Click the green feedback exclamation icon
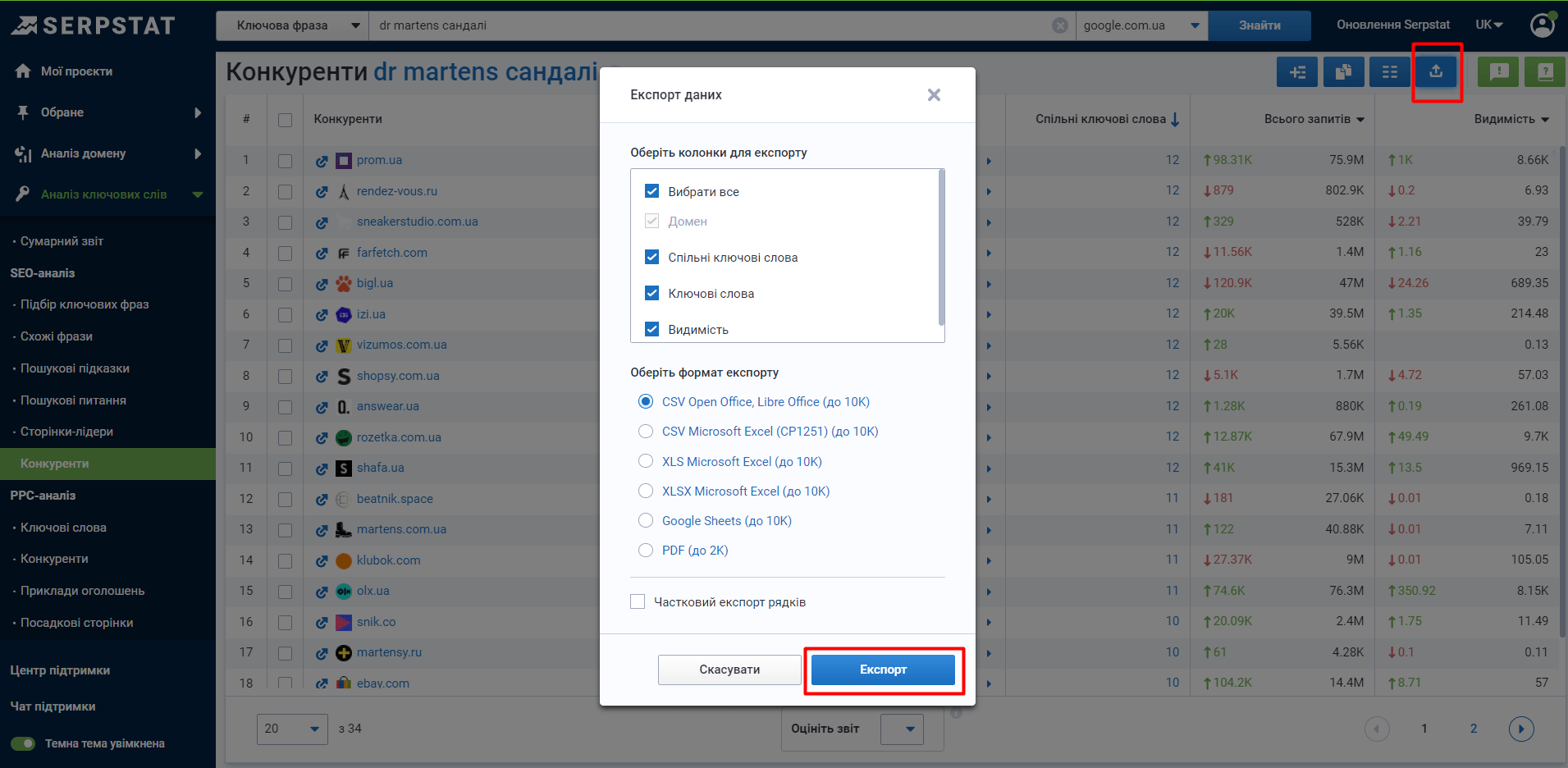 1498,72
